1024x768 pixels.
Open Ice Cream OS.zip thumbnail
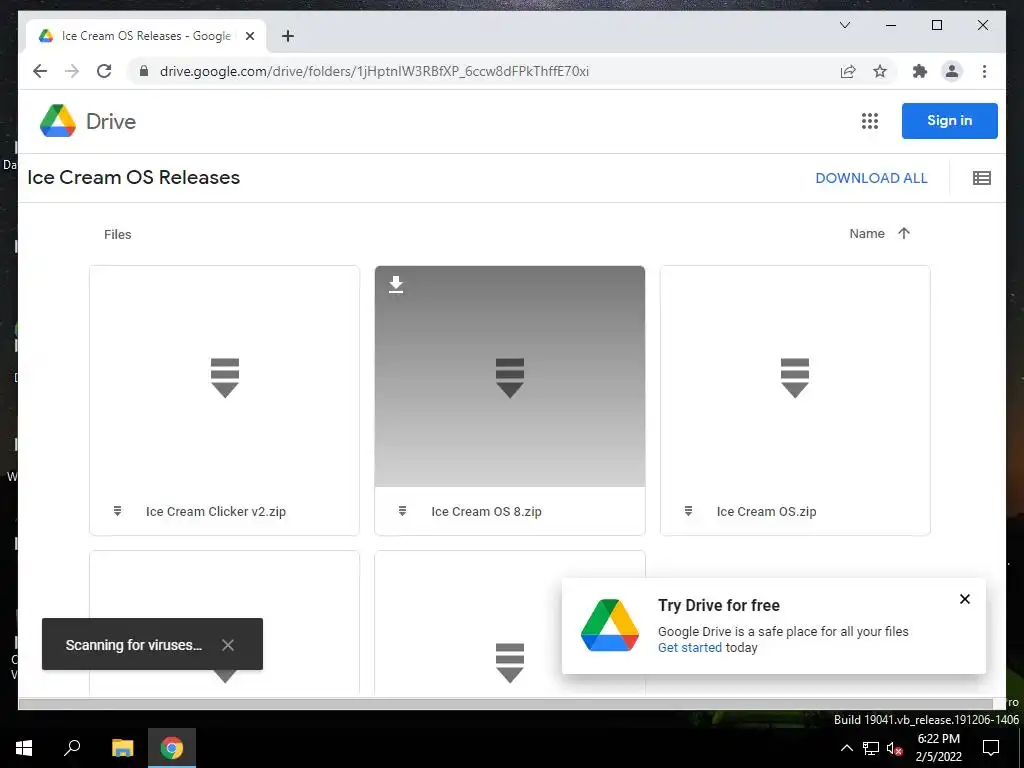click(x=795, y=376)
